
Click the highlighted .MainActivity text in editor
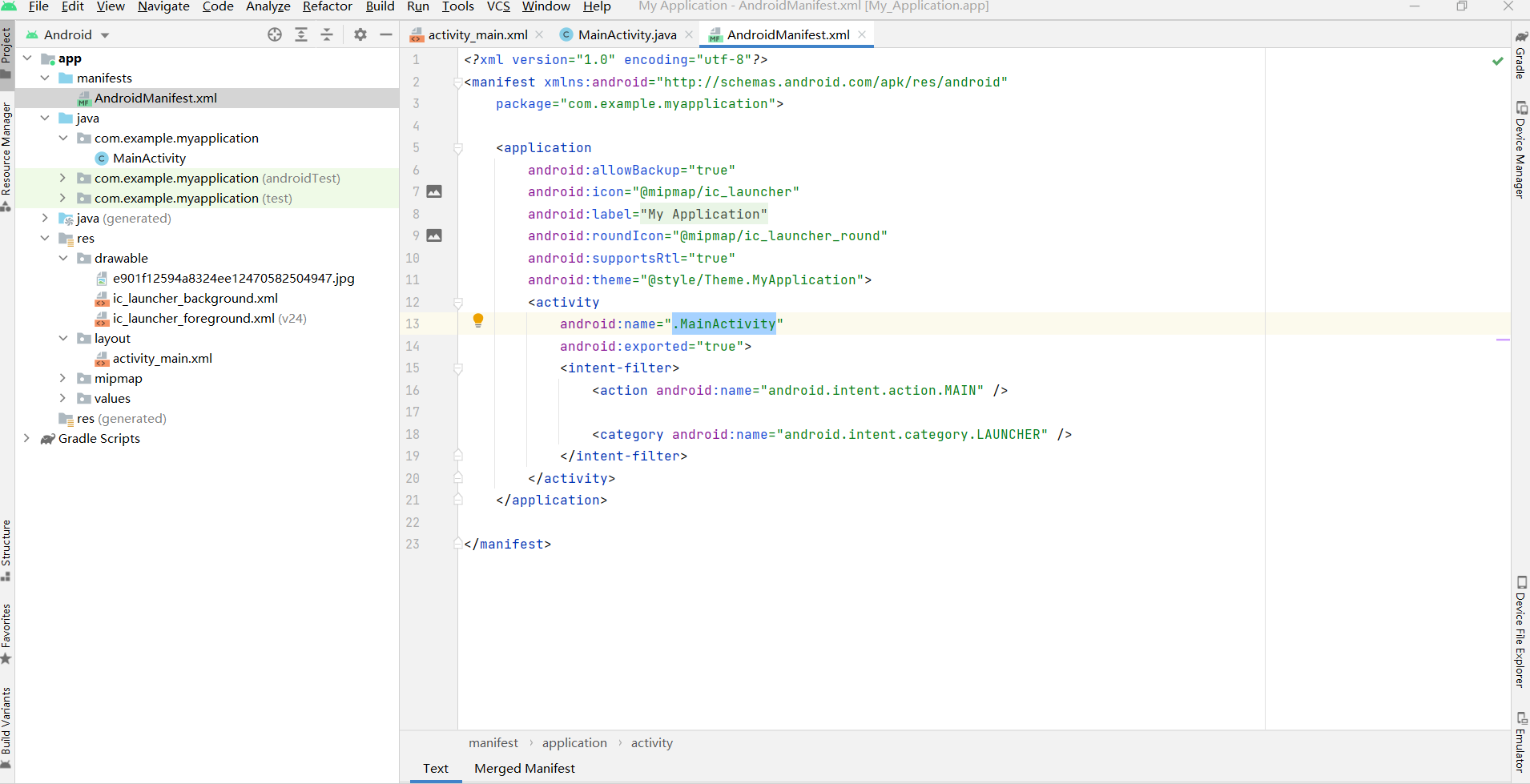coord(724,324)
